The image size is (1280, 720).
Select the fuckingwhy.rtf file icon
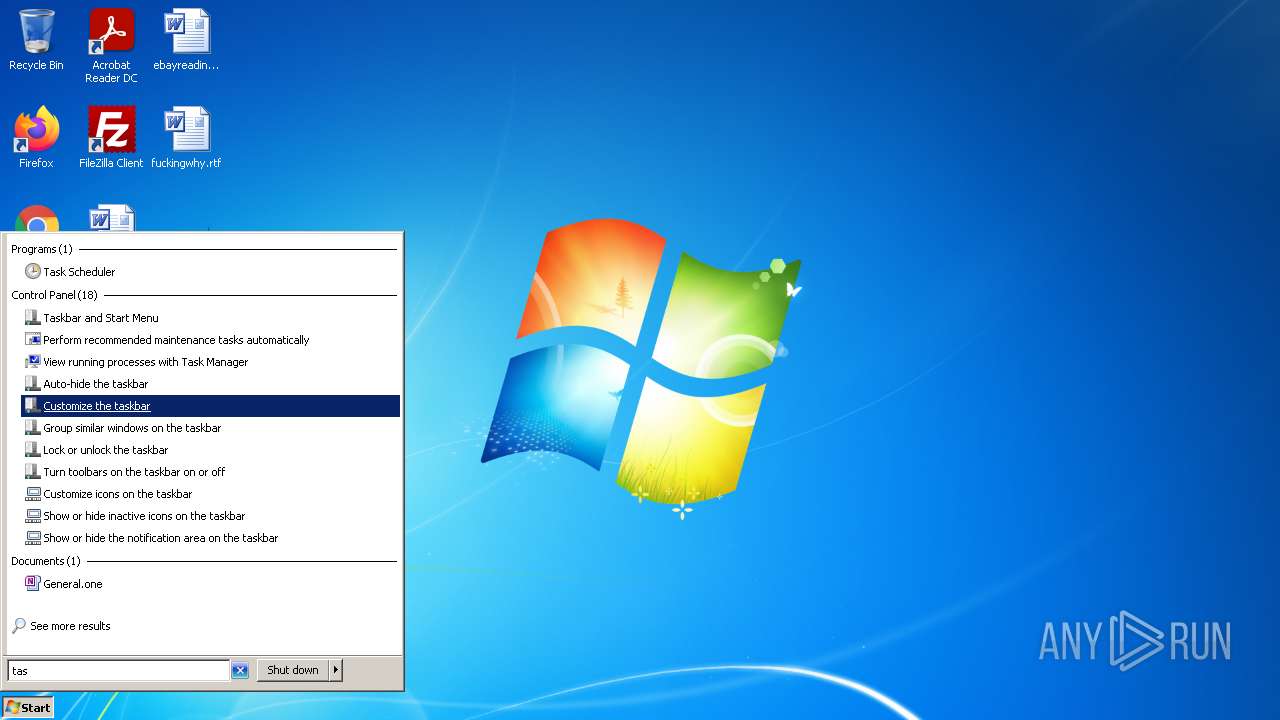tap(186, 138)
